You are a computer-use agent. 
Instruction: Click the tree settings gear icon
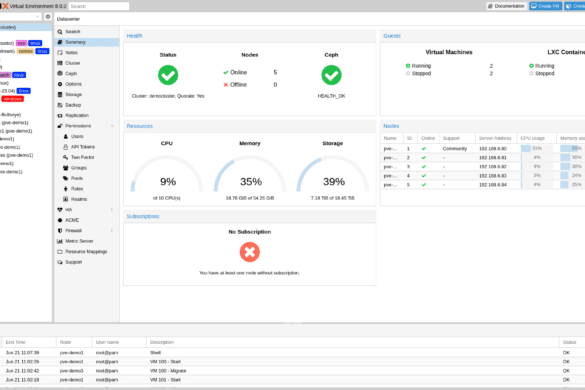click(48, 17)
